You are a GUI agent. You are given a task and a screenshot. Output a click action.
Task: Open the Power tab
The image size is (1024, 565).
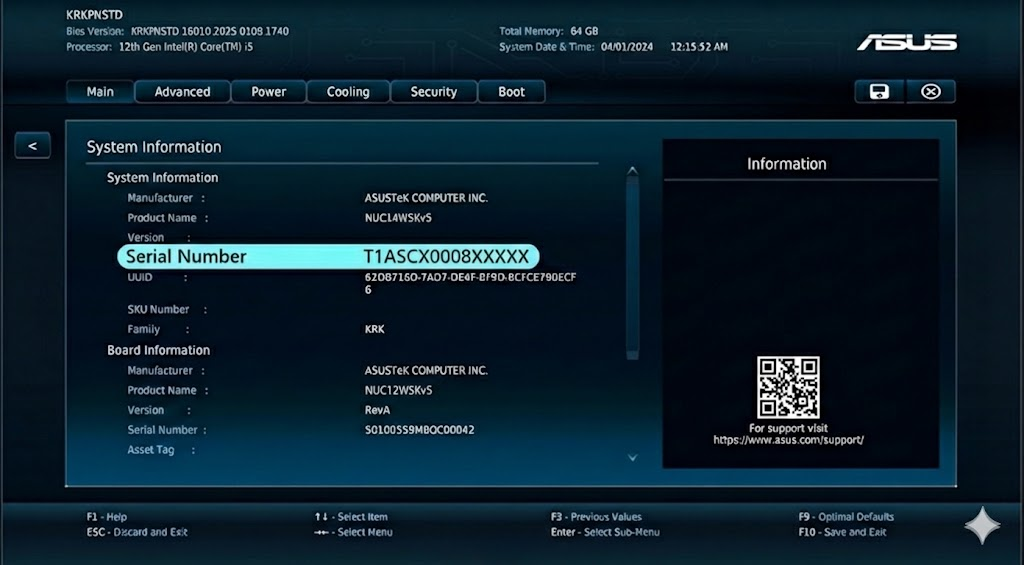(268, 92)
